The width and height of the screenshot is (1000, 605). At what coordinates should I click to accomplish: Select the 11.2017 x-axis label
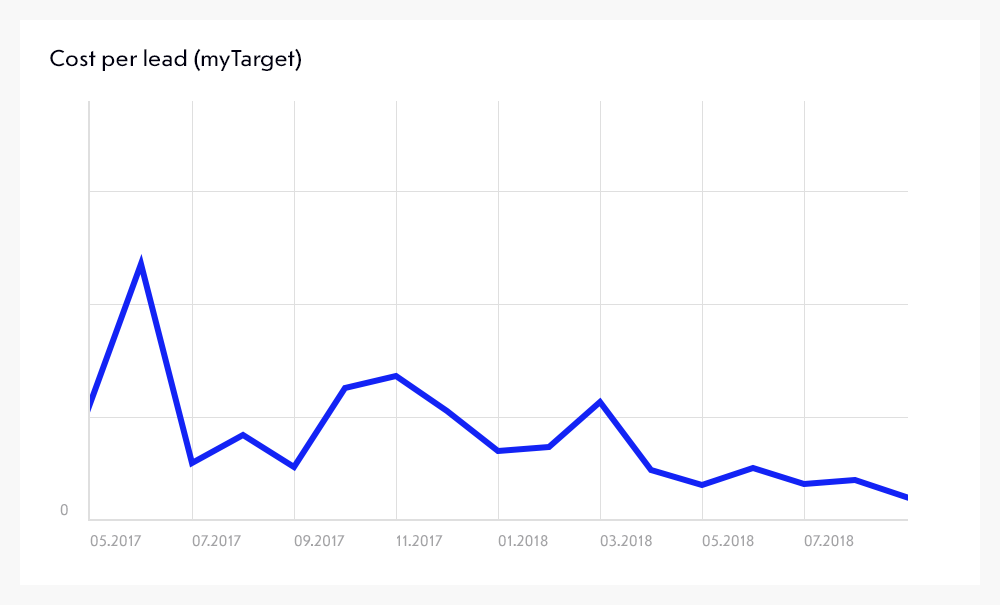421,541
